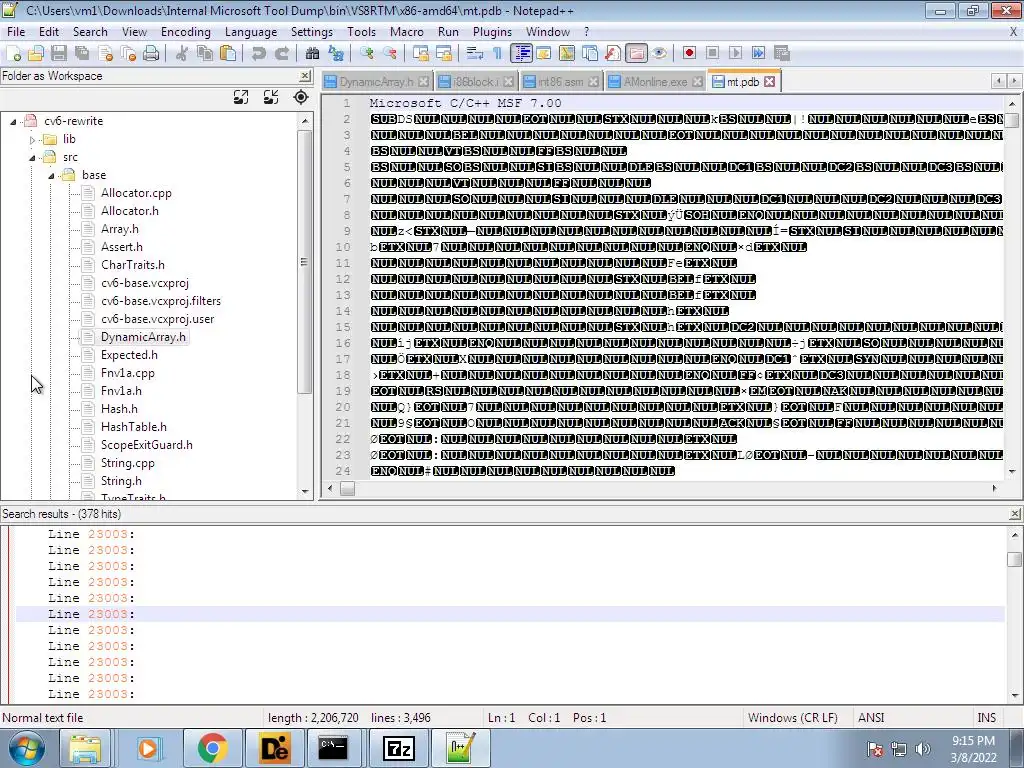Click the Windows Start orb
This screenshot has width=1024, height=768.
click(x=27, y=748)
